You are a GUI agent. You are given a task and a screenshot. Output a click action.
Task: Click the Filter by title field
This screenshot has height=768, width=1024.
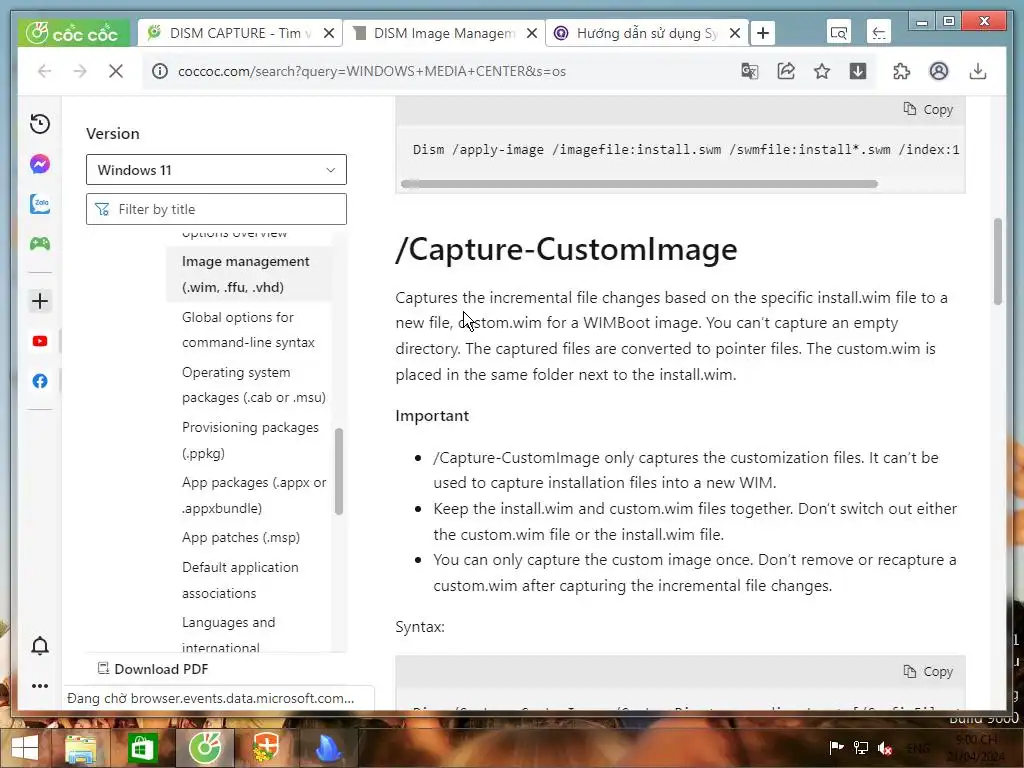point(216,209)
